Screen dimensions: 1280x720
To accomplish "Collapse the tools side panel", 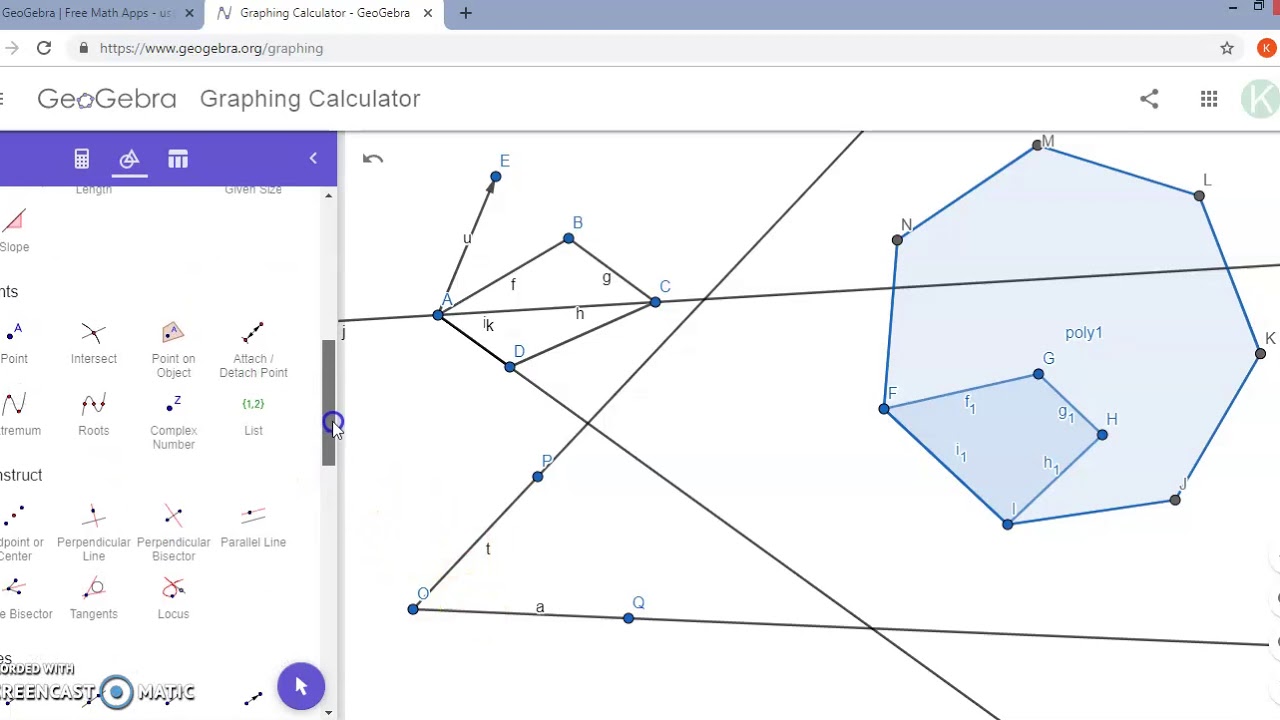I will pyautogui.click(x=313, y=159).
